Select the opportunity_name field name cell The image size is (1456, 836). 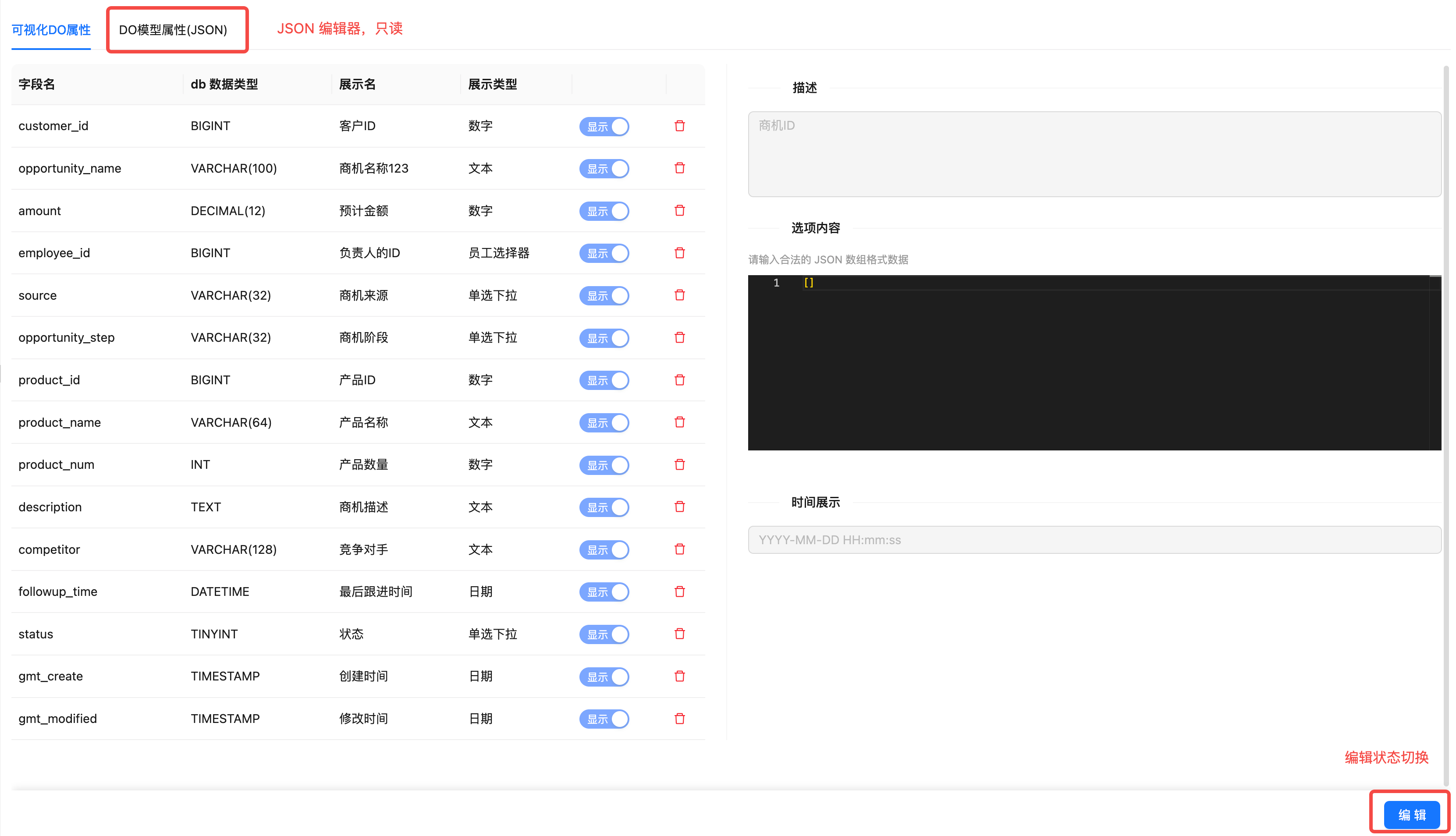70,169
